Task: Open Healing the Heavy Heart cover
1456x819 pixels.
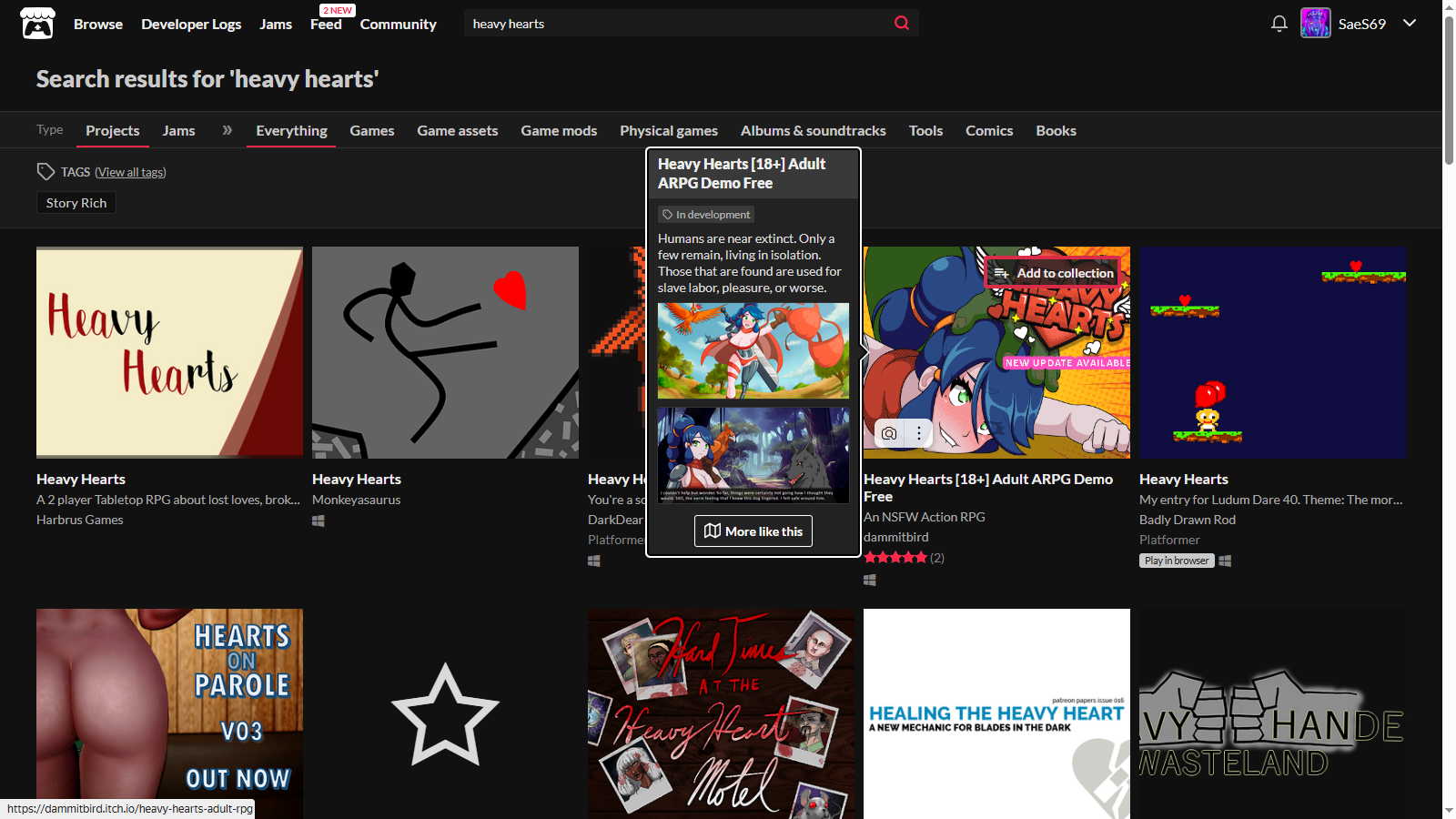Action: (x=996, y=713)
